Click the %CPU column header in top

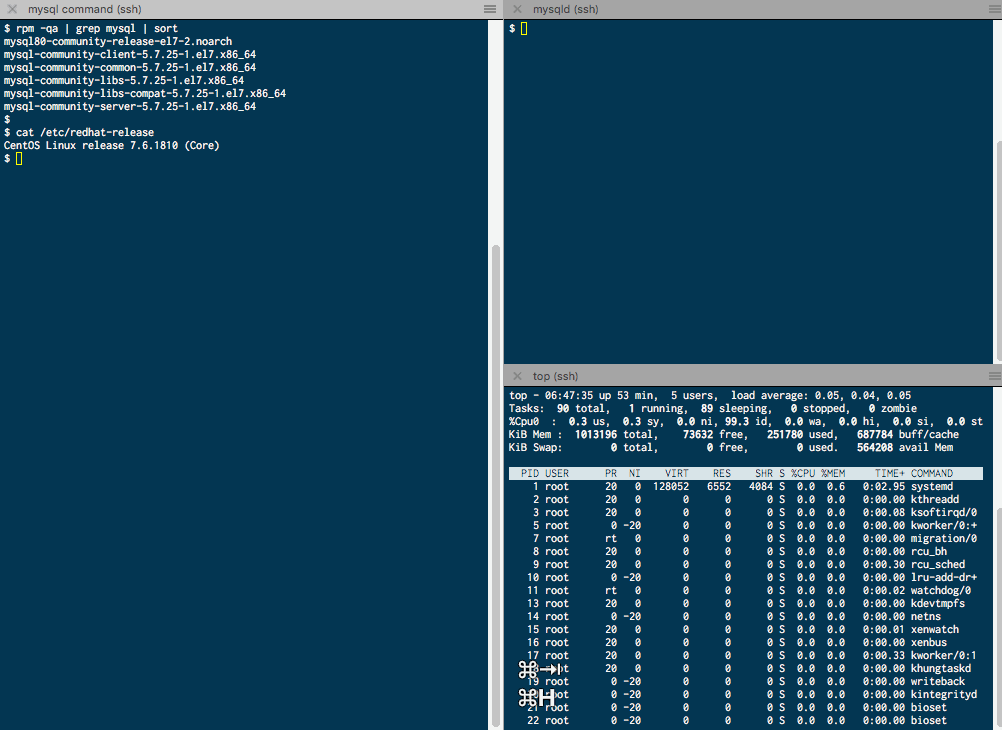tap(803, 474)
